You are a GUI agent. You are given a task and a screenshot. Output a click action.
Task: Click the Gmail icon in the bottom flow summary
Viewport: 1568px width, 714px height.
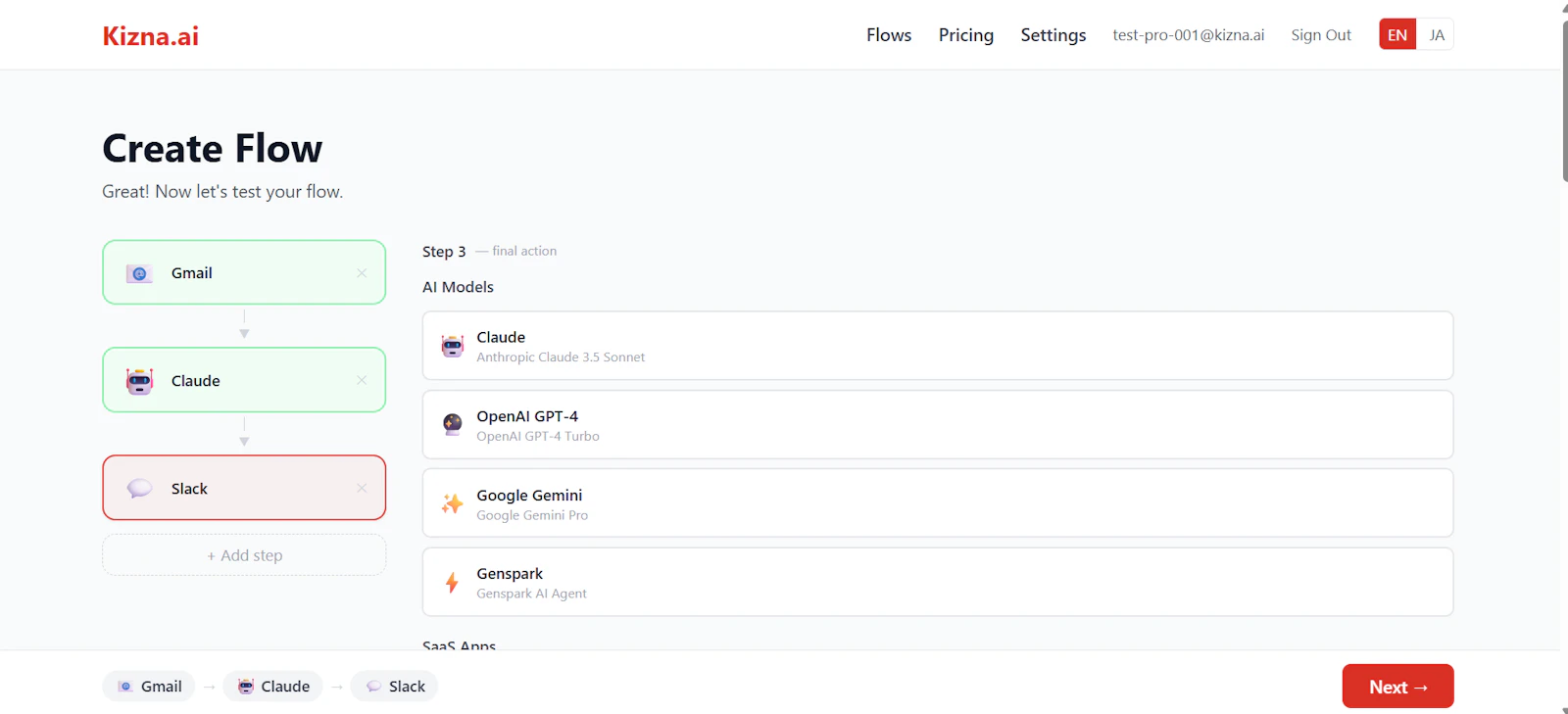125,687
